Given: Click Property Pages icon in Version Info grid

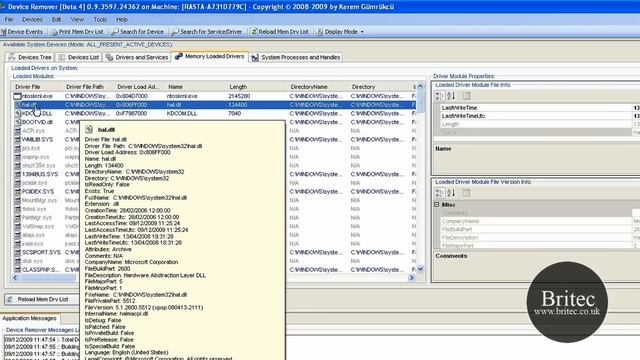Looking at the screenshot, I should (467, 193).
